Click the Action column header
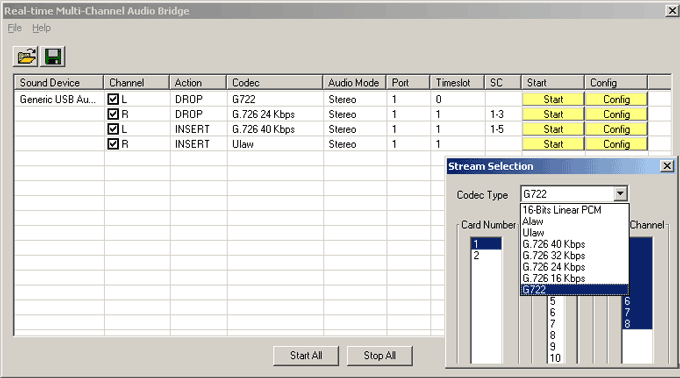Viewport: 680px width, 378px height. tap(198, 82)
